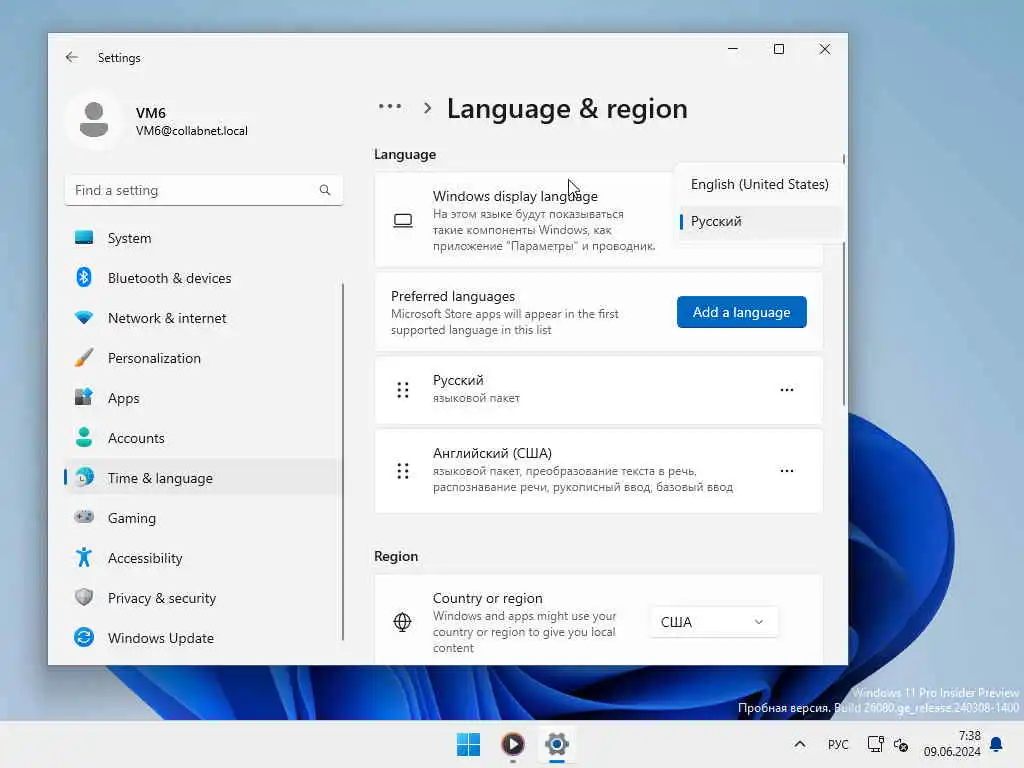The width and height of the screenshot is (1024, 768).
Task: Select English (United States) display language
Action: click(759, 184)
